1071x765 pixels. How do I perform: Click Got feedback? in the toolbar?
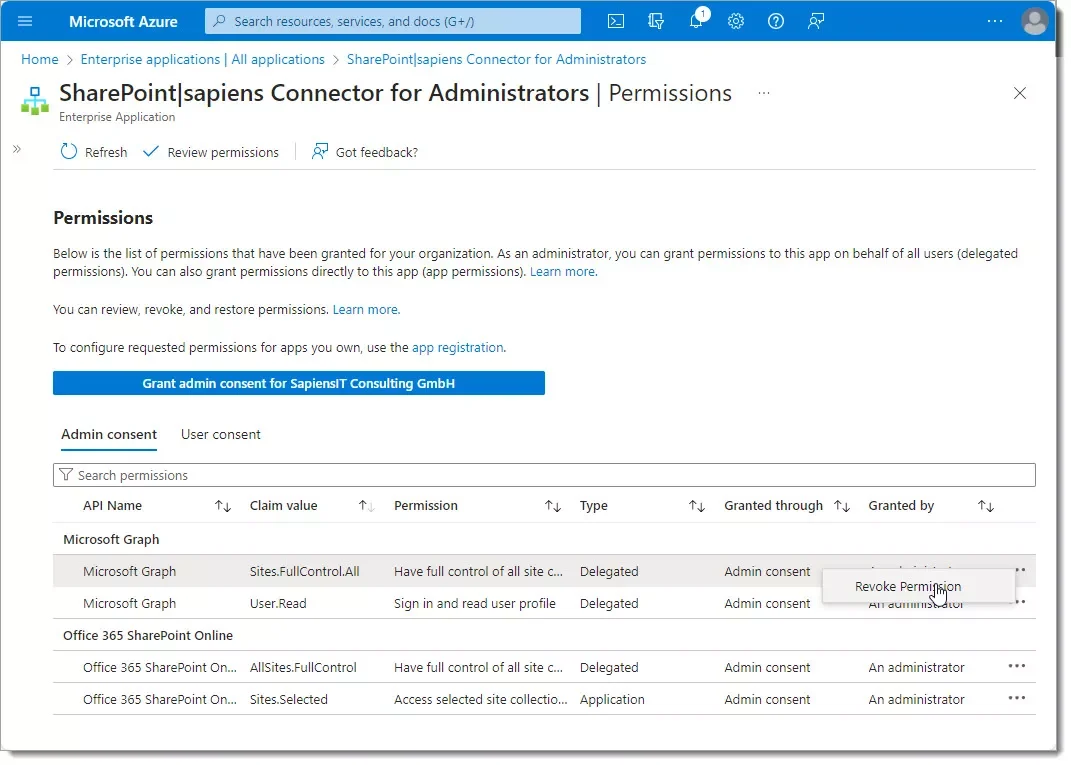[x=364, y=152]
